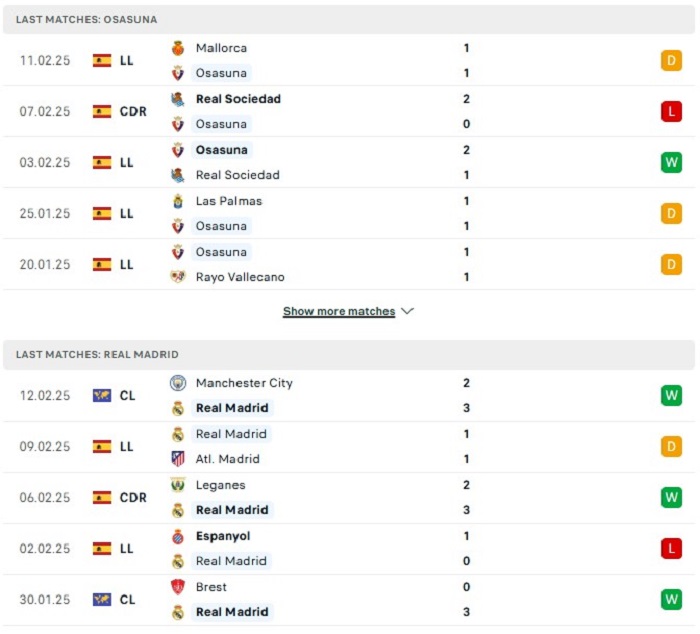
Task: Select the Last Matches: Osasuna header
Action: [x=349, y=20]
